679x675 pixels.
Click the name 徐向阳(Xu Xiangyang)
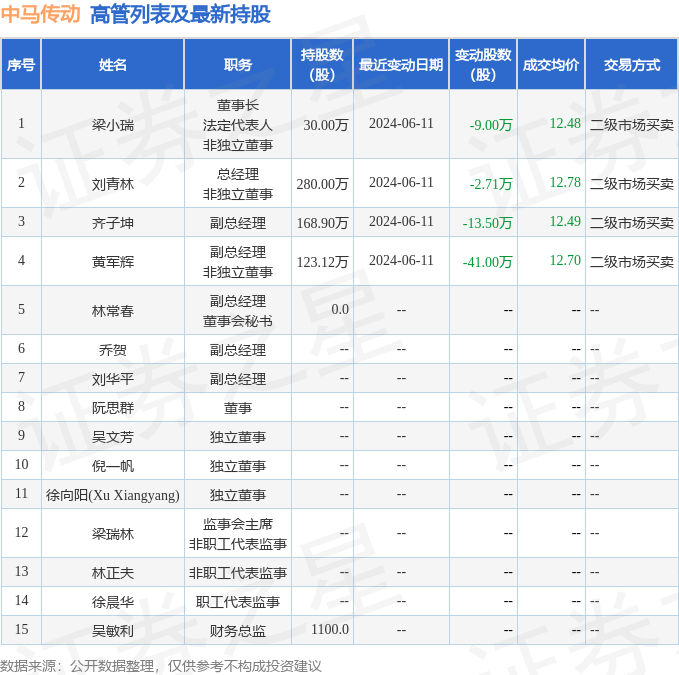tap(113, 495)
